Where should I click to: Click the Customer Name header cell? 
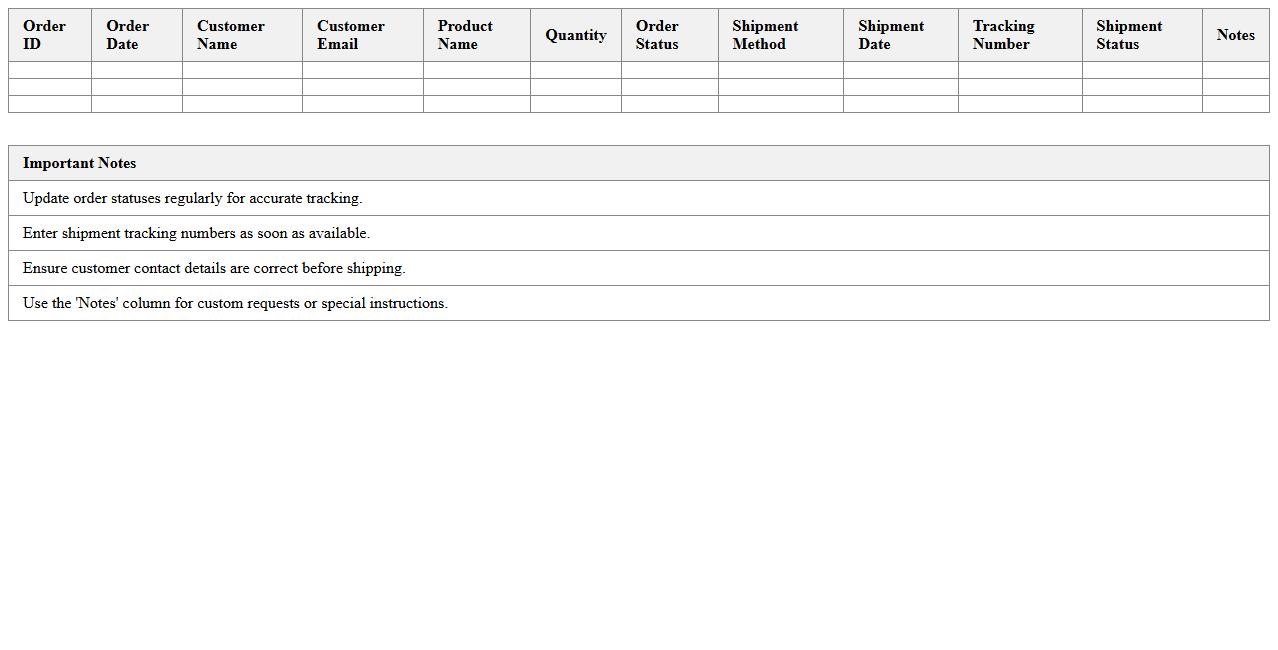coord(241,35)
